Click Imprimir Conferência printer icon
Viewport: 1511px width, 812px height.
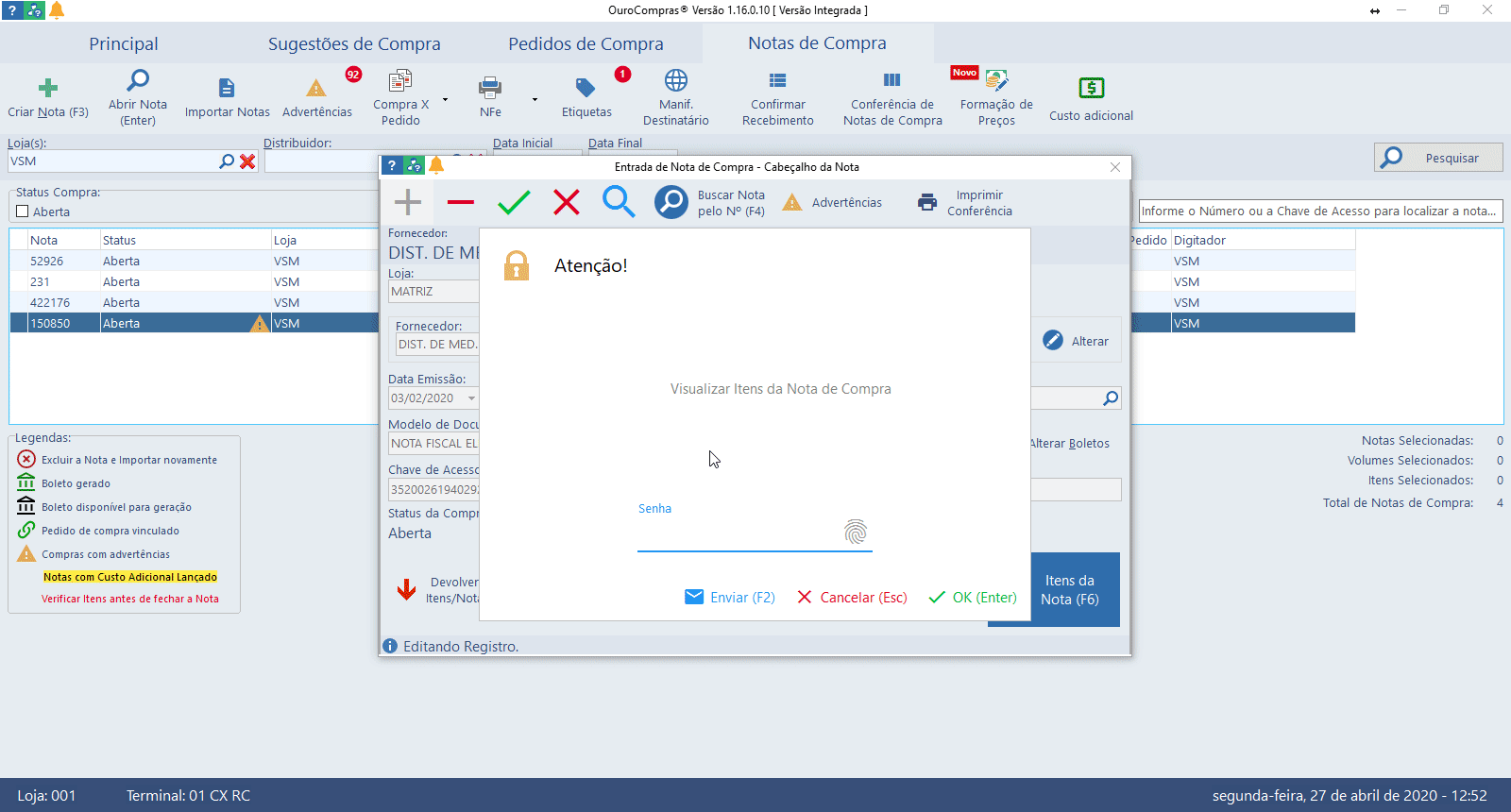(927, 202)
